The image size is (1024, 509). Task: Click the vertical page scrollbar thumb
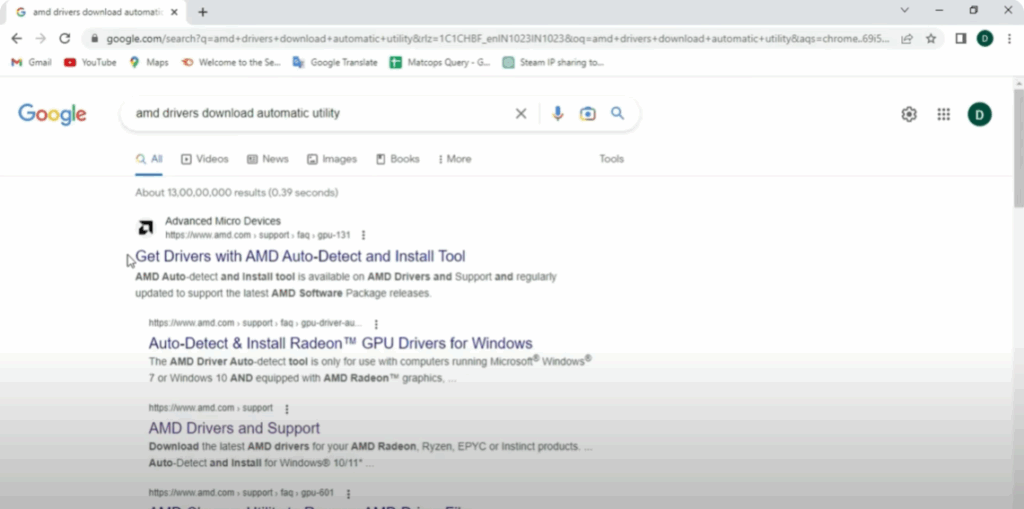pyautogui.click(x=1018, y=149)
